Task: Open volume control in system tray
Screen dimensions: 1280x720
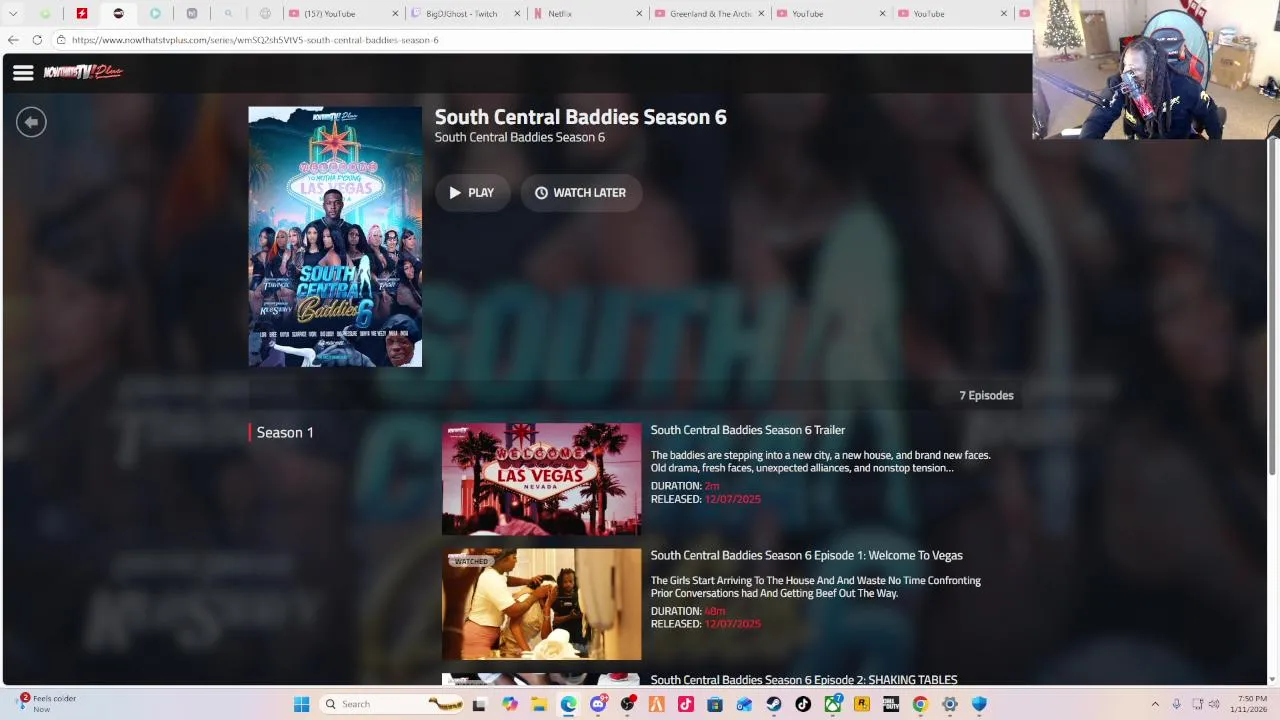Action: (1214, 704)
